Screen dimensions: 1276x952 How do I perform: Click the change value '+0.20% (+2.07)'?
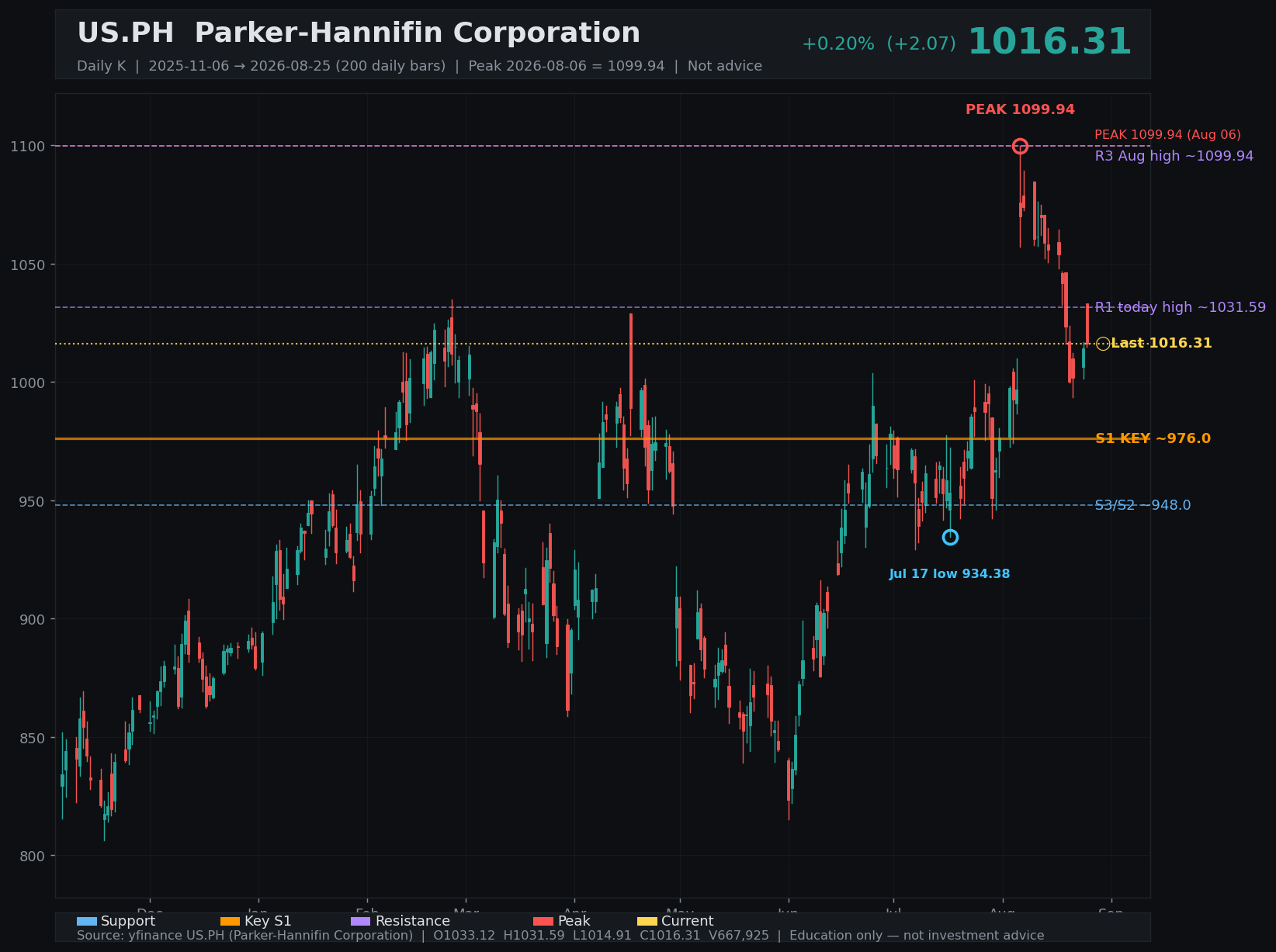pyautogui.click(x=879, y=44)
